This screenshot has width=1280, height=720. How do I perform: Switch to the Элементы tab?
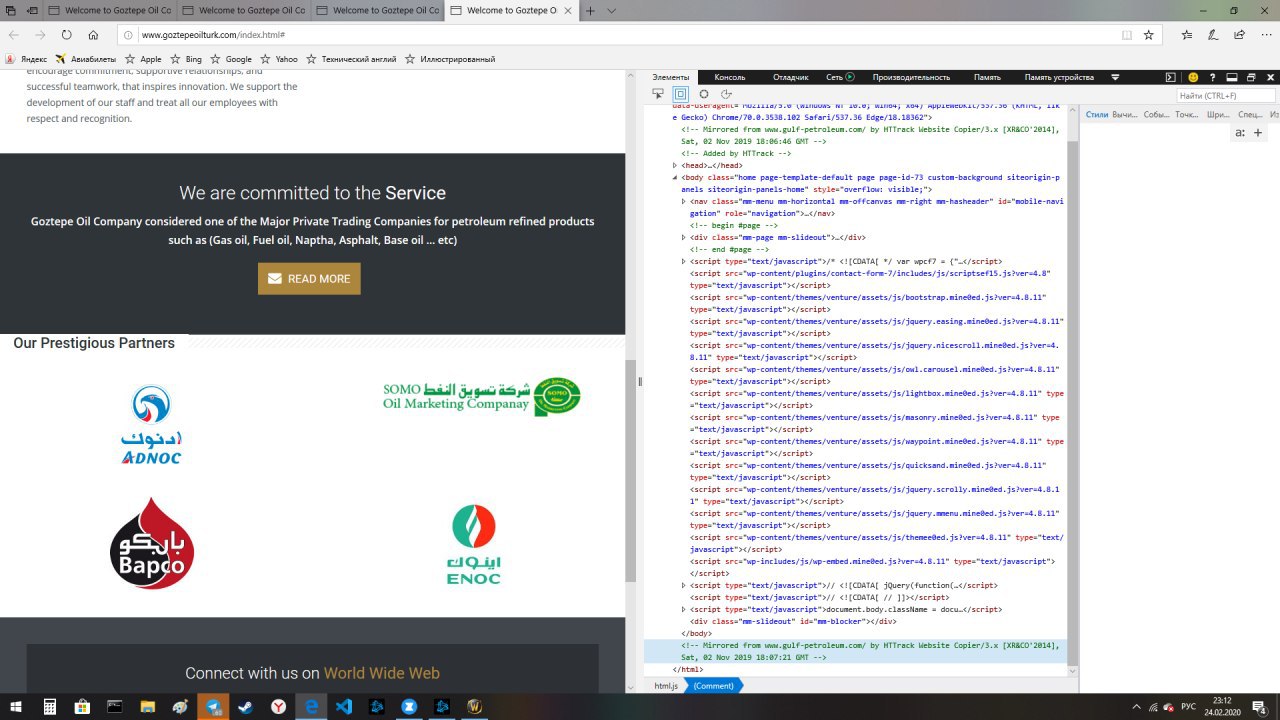(671, 77)
